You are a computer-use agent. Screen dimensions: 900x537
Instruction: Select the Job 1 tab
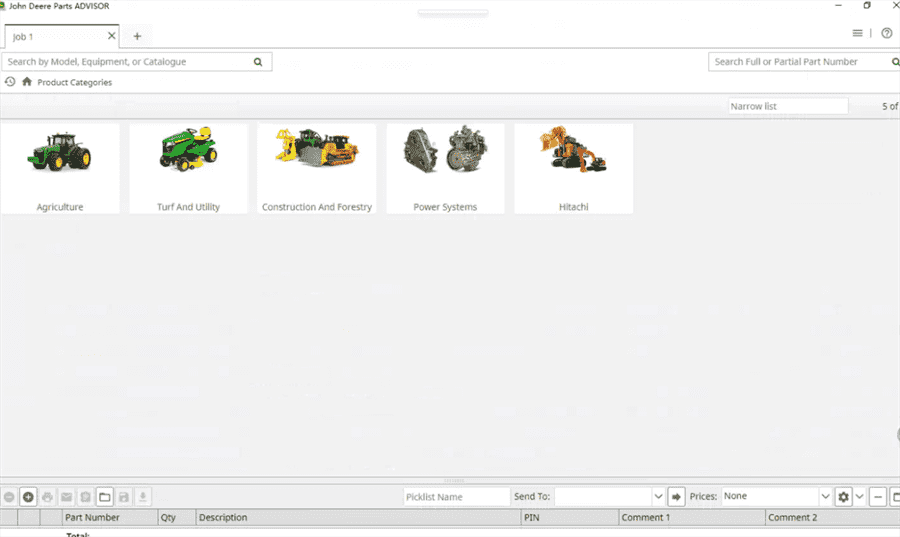(x=61, y=36)
